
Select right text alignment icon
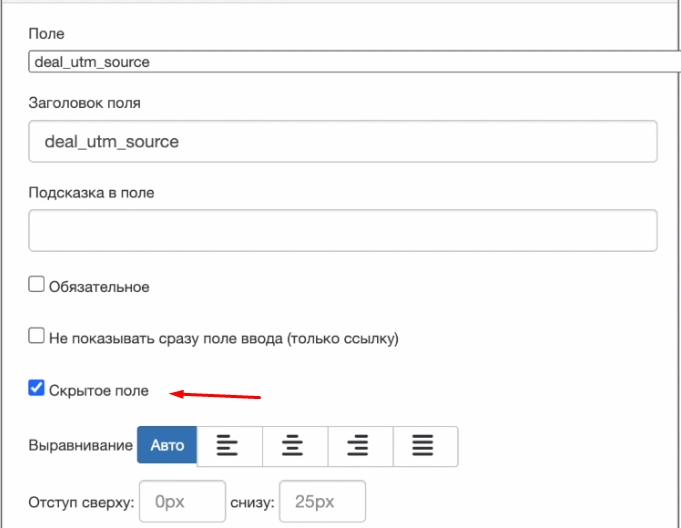pos(359,446)
